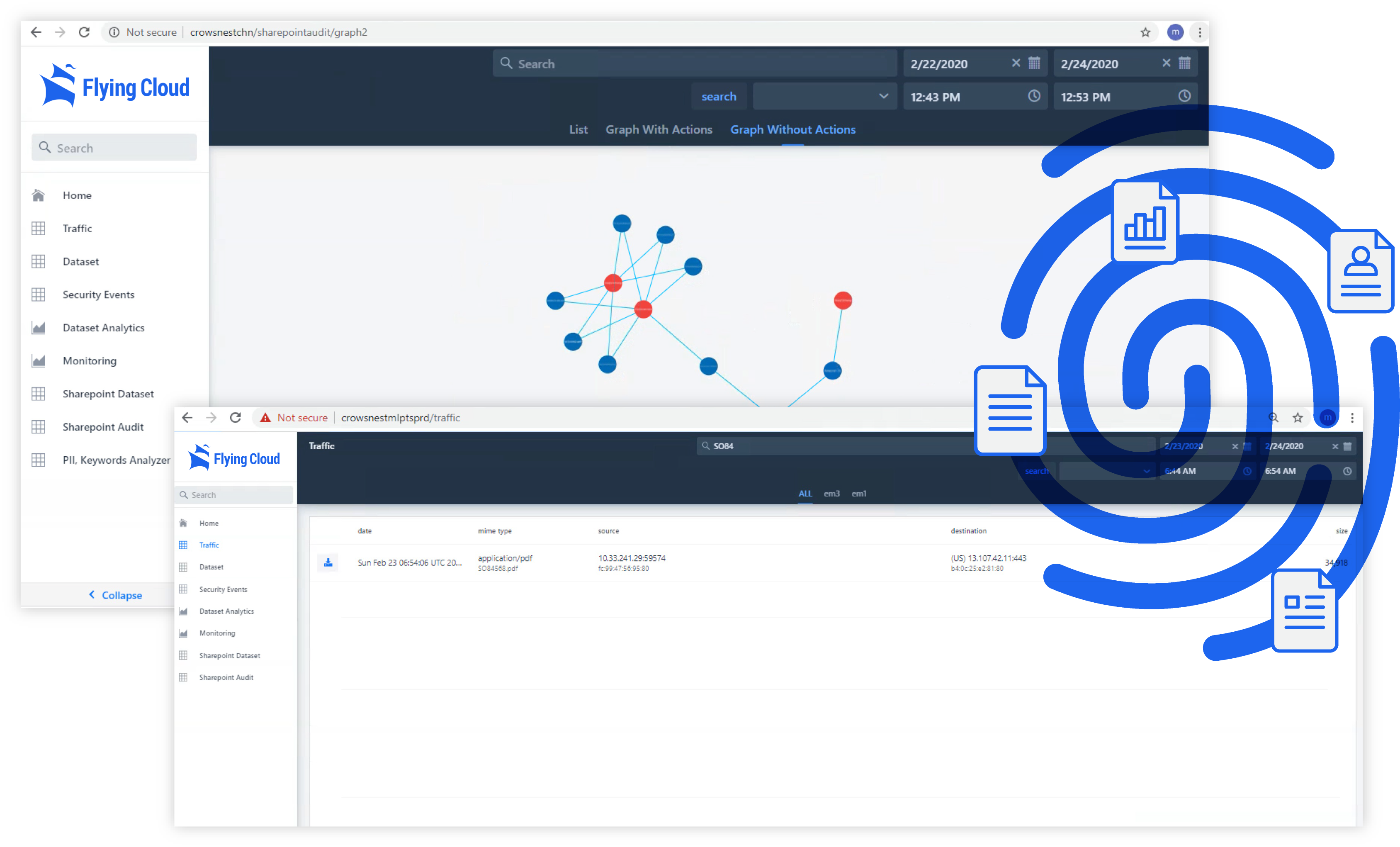Bookmark the traffic page with star
Screen dimensions: 1400x847
click(x=1298, y=418)
